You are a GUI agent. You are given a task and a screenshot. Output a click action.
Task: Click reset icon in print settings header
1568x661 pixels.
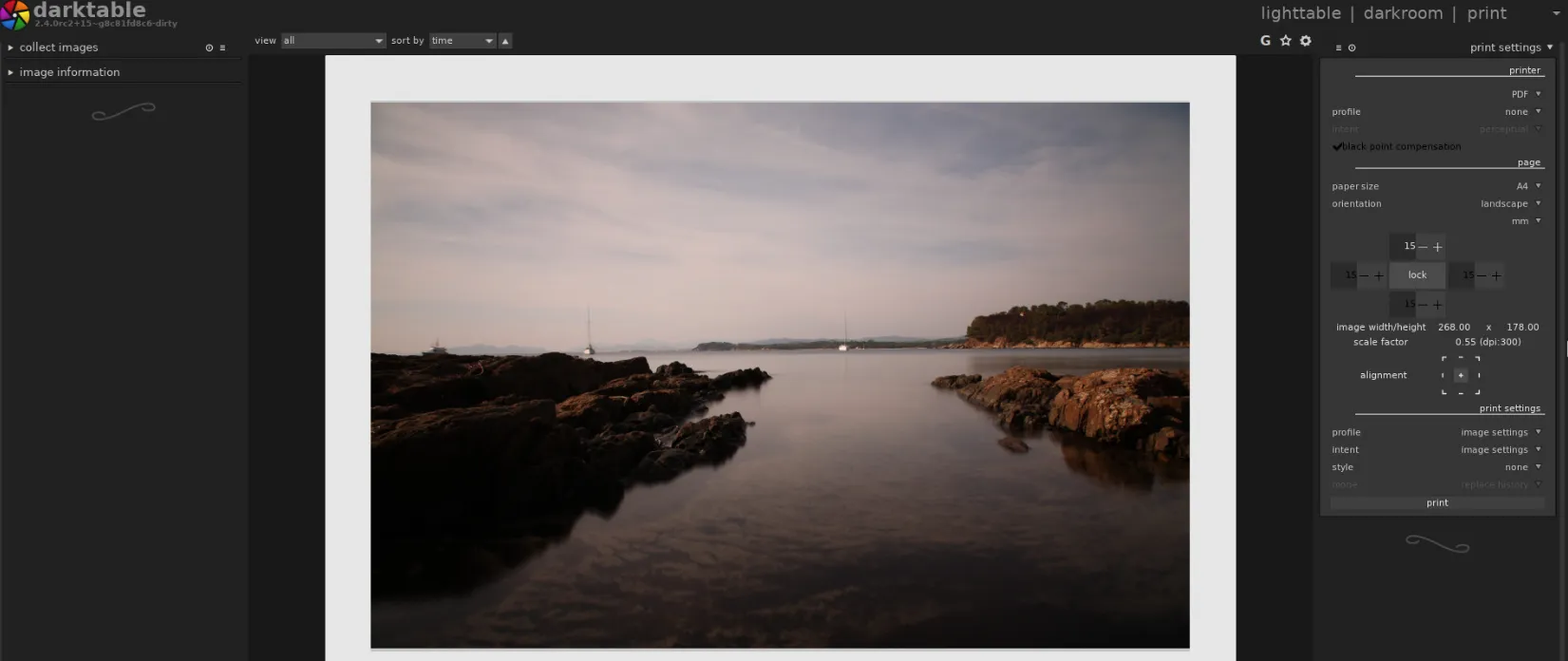coord(1351,47)
